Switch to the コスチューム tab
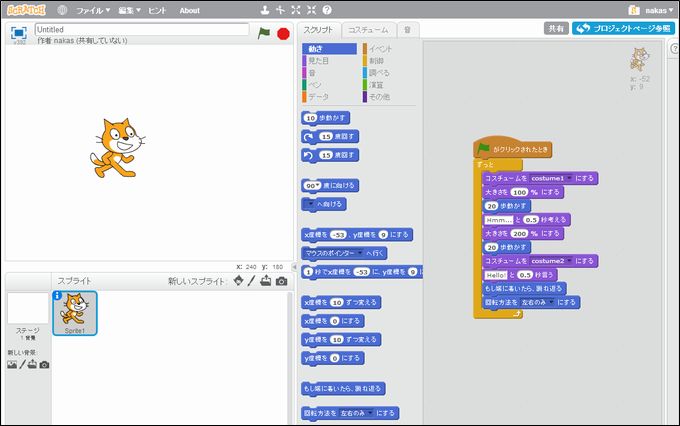Viewport: 680px width, 426px height. pyautogui.click(x=370, y=30)
